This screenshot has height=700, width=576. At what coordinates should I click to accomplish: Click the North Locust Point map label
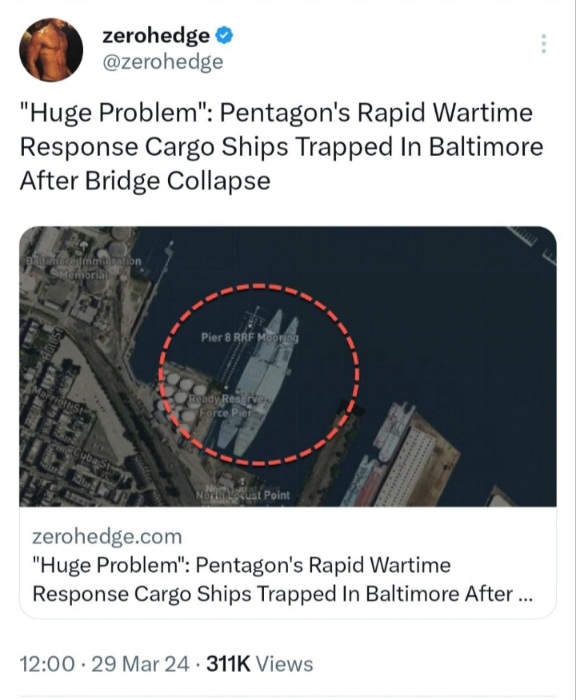pyautogui.click(x=243, y=495)
